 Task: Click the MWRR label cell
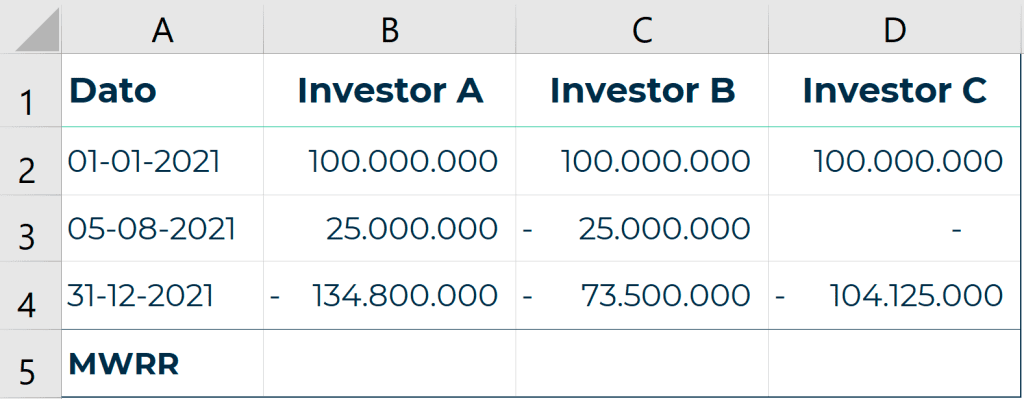point(163,363)
